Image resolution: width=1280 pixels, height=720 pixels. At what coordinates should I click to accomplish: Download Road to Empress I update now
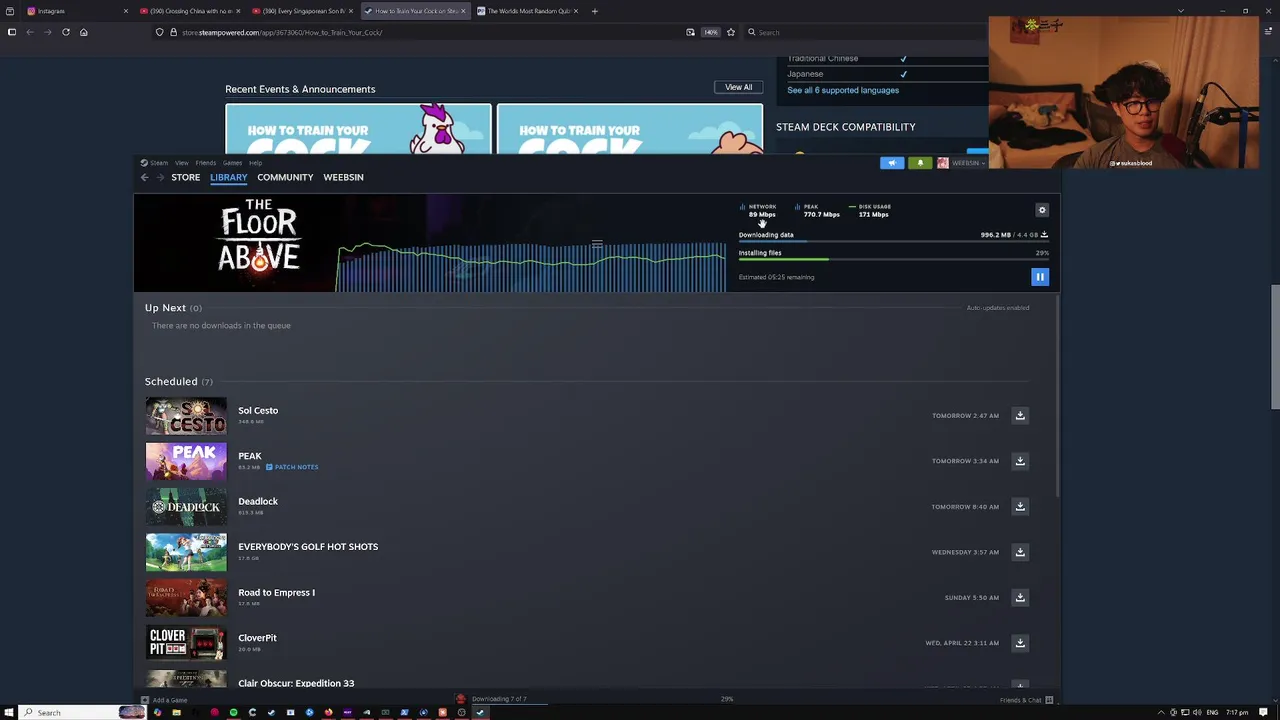coord(1020,597)
